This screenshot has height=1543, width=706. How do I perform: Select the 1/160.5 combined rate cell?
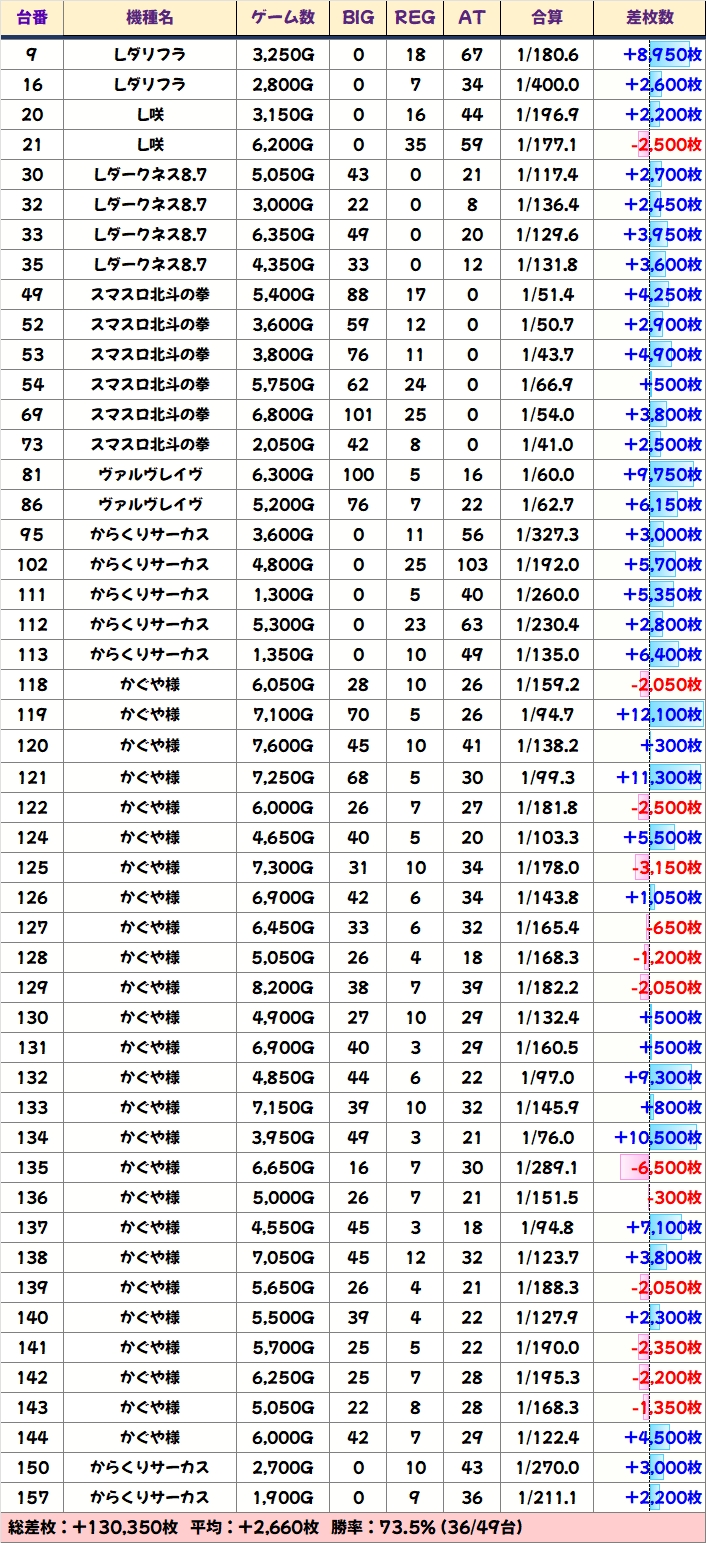coord(547,1047)
